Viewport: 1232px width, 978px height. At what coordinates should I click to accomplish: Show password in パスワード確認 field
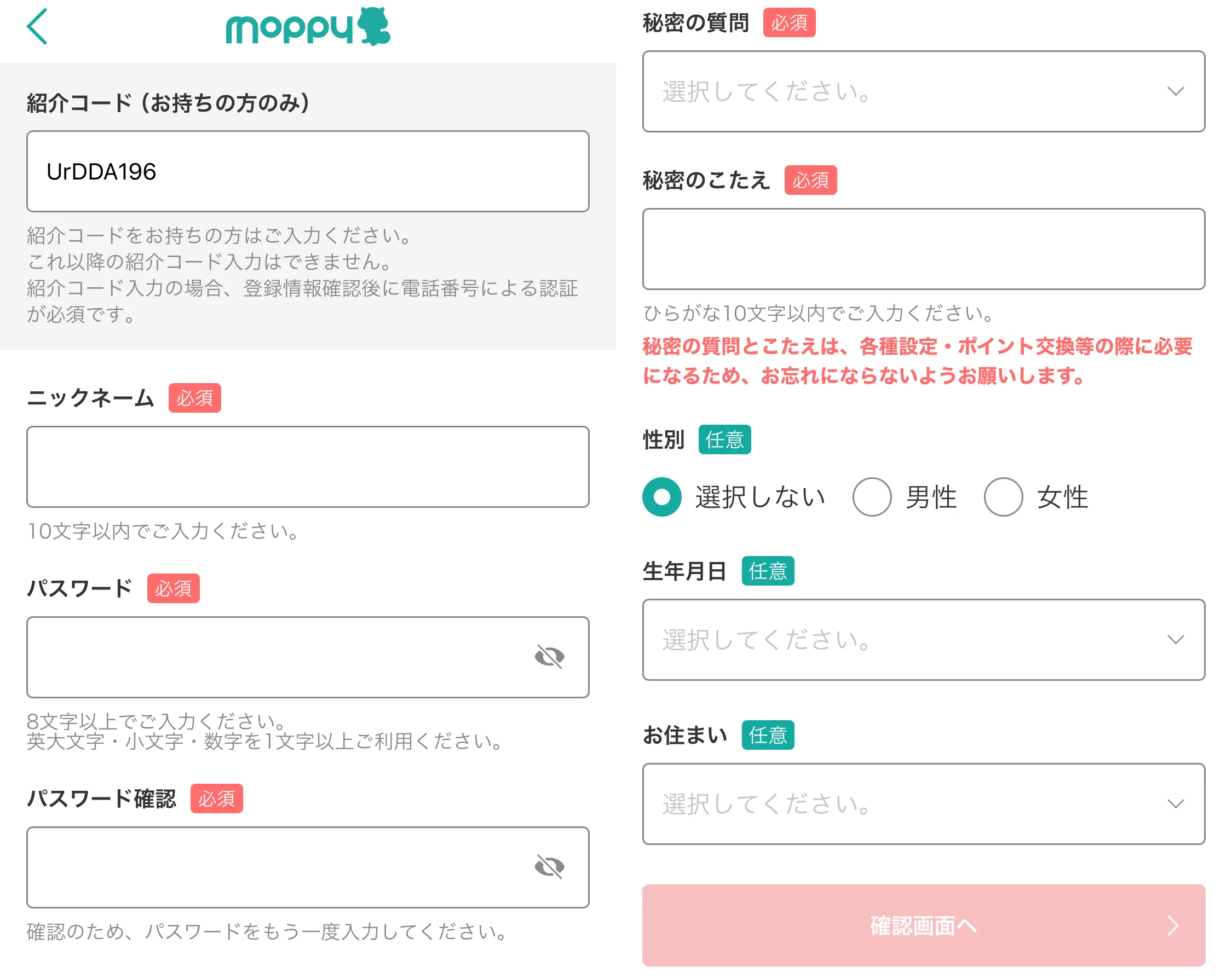tap(549, 866)
